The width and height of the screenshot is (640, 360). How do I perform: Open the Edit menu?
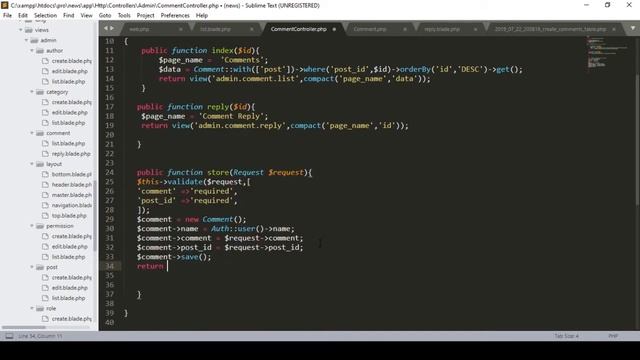[x=23, y=15]
